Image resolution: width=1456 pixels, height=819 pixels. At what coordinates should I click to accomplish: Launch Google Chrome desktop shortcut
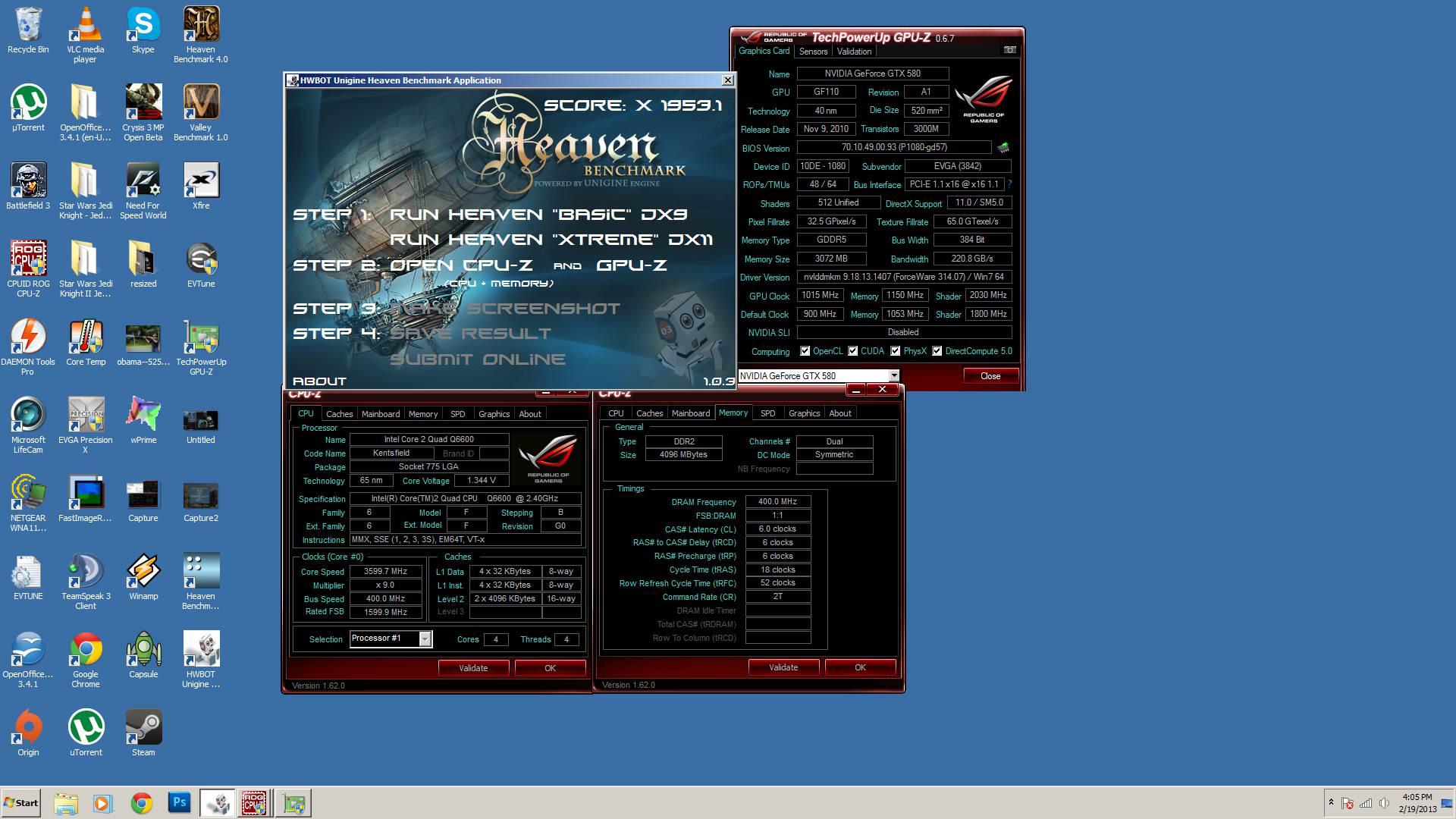[x=86, y=660]
